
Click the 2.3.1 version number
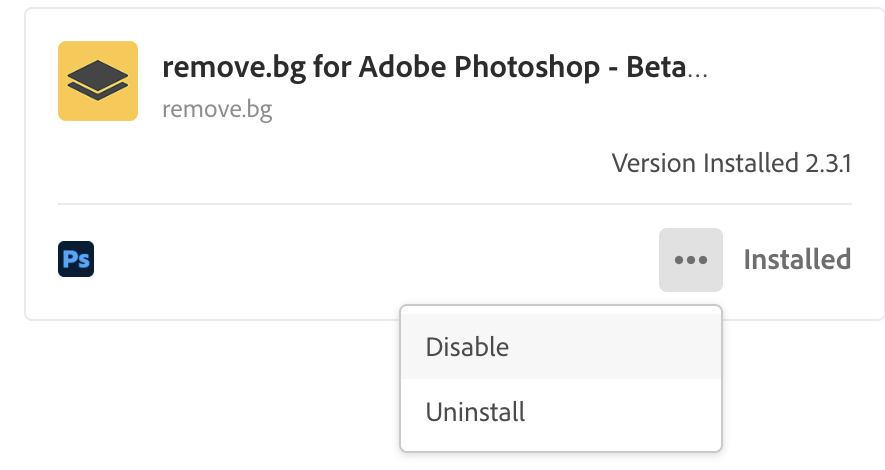827,163
